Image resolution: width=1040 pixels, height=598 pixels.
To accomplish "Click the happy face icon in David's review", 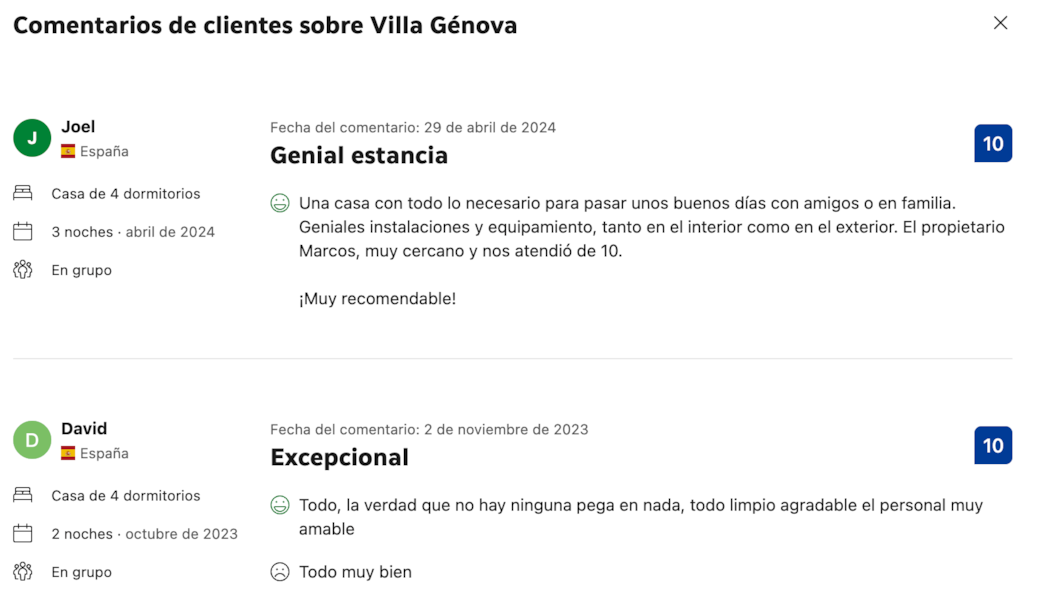I will tap(280, 505).
